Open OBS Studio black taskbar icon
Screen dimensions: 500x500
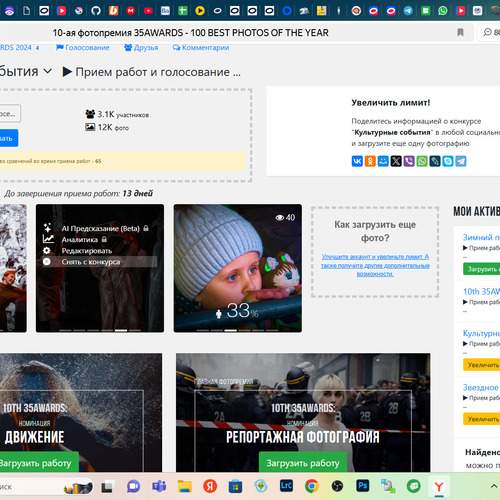pos(337,486)
